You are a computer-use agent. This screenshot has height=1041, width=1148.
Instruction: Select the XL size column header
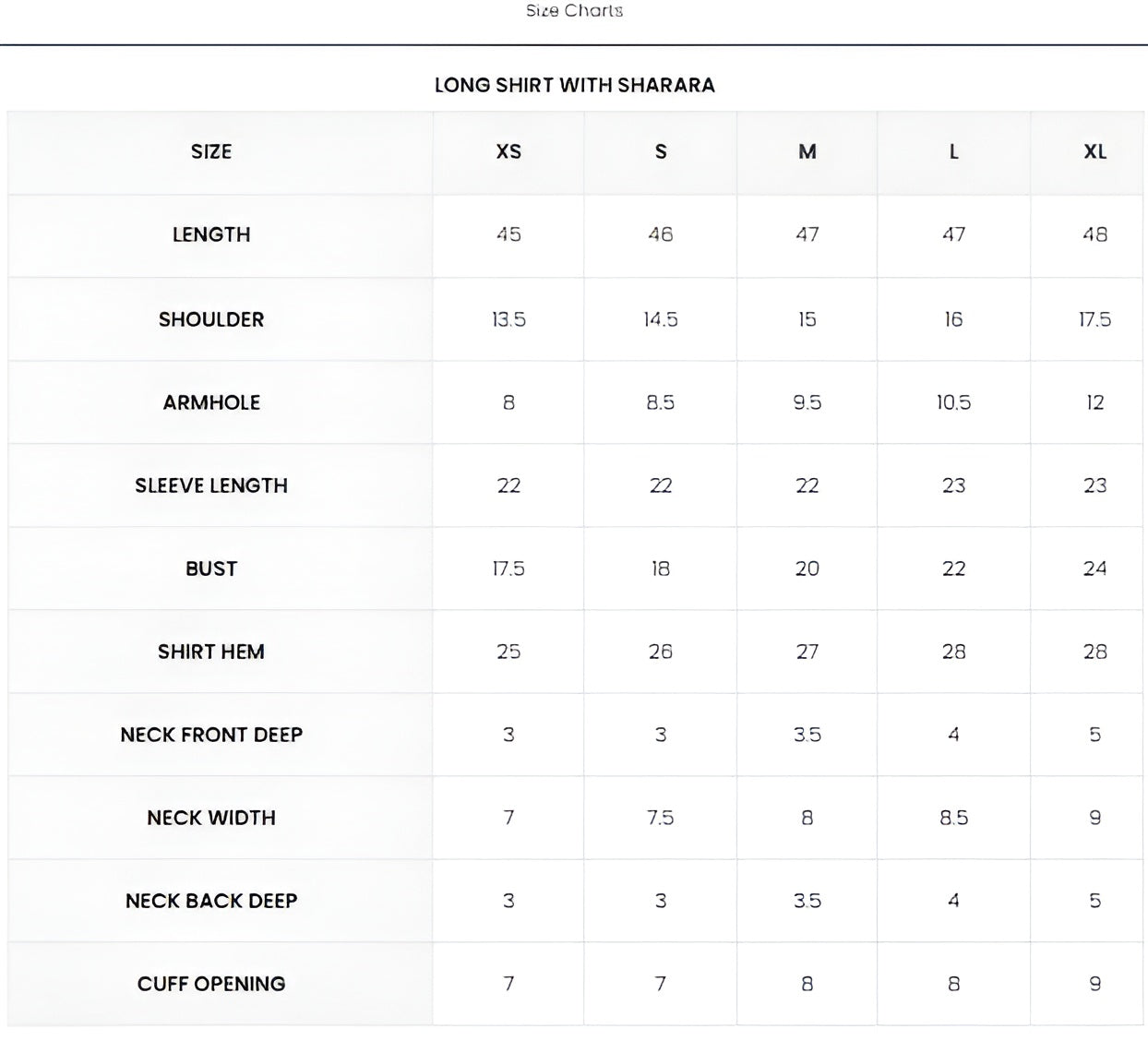tap(1094, 151)
